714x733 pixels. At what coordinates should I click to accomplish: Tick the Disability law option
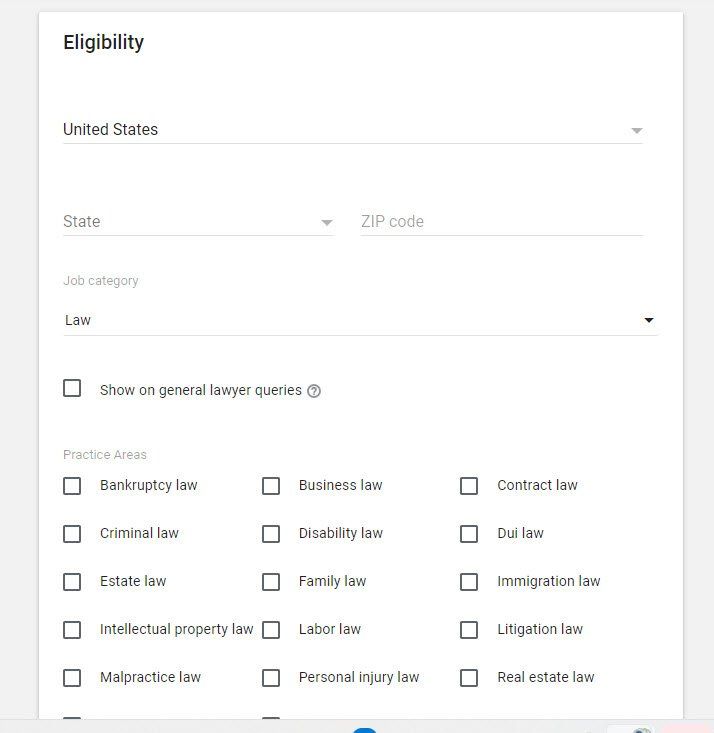coord(271,534)
